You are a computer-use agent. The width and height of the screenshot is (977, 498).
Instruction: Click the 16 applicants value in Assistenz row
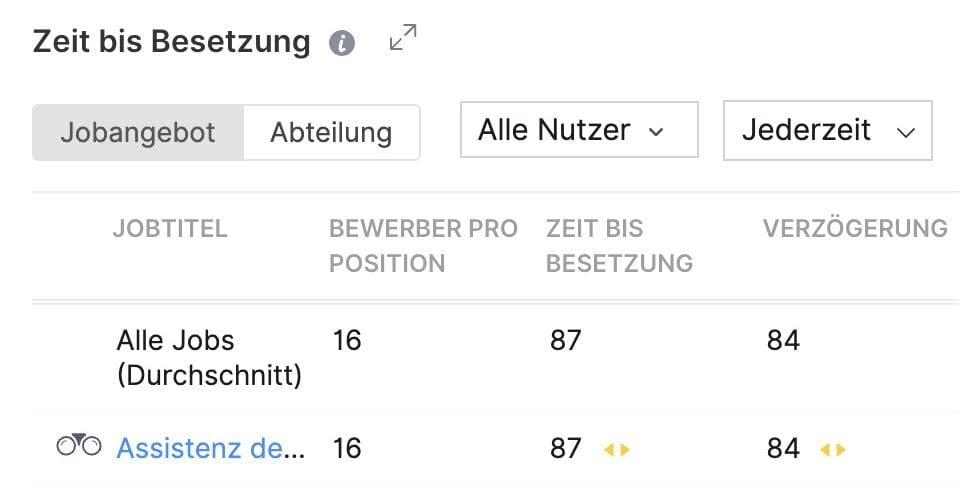point(347,448)
